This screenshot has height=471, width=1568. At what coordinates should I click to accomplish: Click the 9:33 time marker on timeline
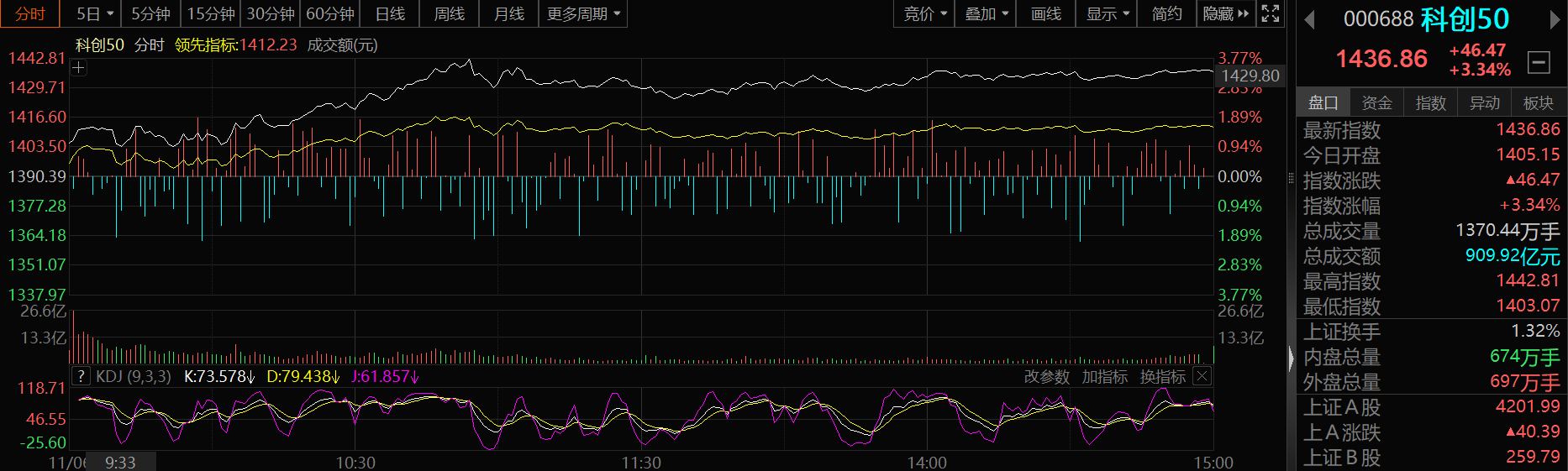(120, 463)
